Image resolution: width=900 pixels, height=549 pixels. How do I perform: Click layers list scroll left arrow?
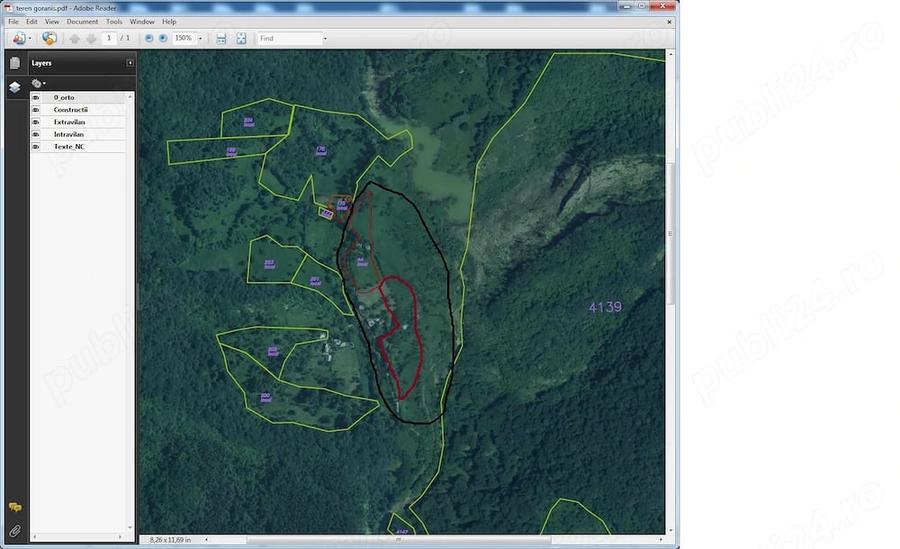pos(34,537)
